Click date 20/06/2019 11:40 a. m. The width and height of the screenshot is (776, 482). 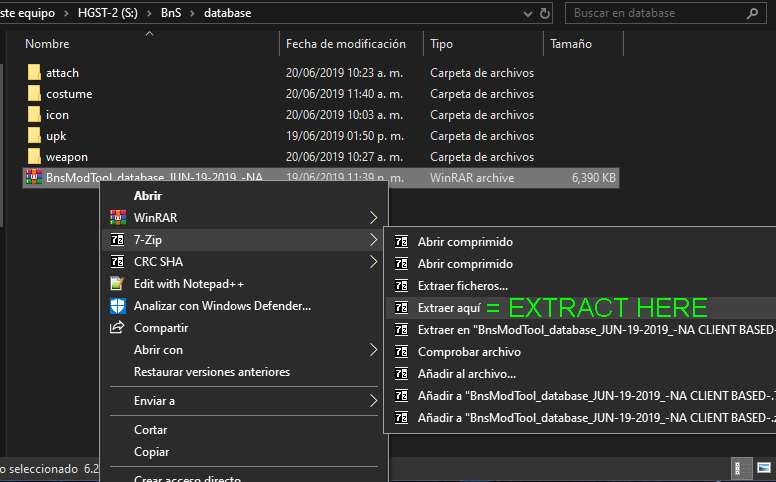pyautogui.click(x=344, y=94)
